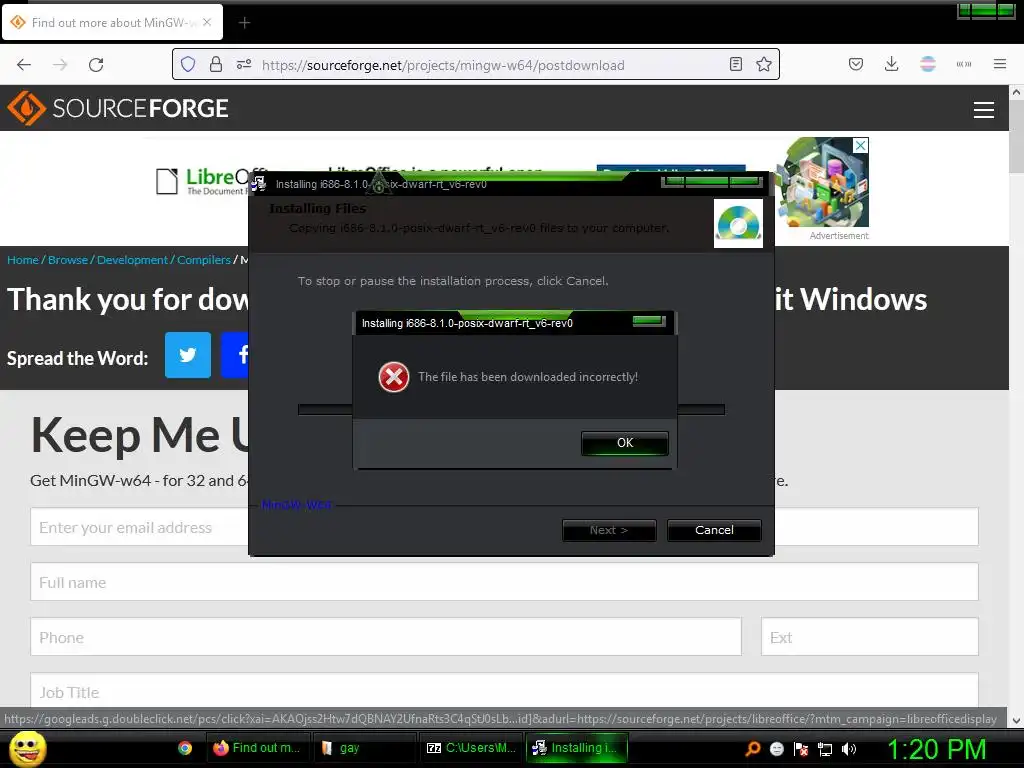Viewport: 1024px width, 768px height.
Task: Click the Phone input field
Action: pyautogui.click(x=385, y=637)
